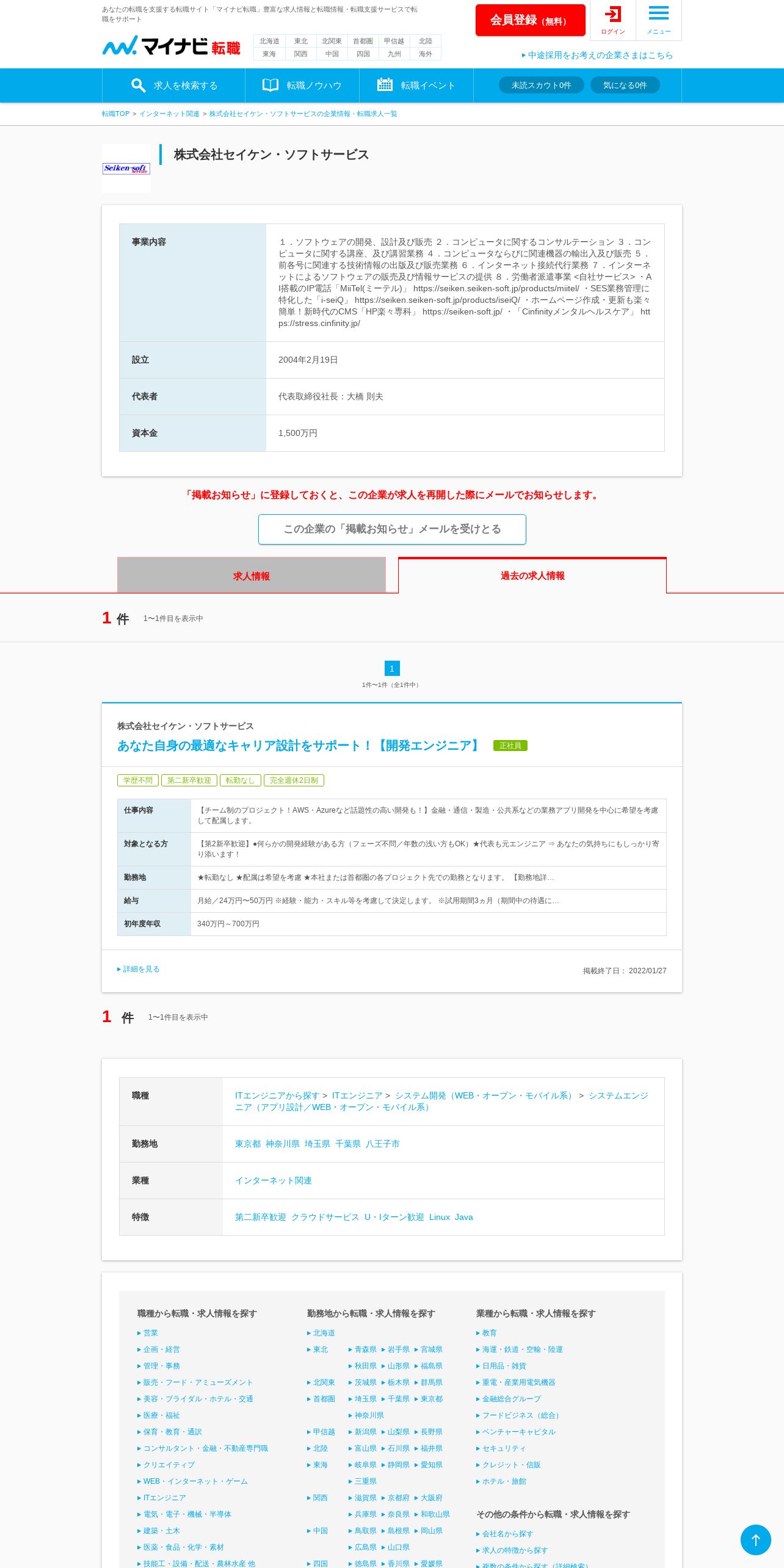The width and height of the screenshot is (784, 1568).
Task: Select the 求人情報 tab
Action: tap(252, 575)
